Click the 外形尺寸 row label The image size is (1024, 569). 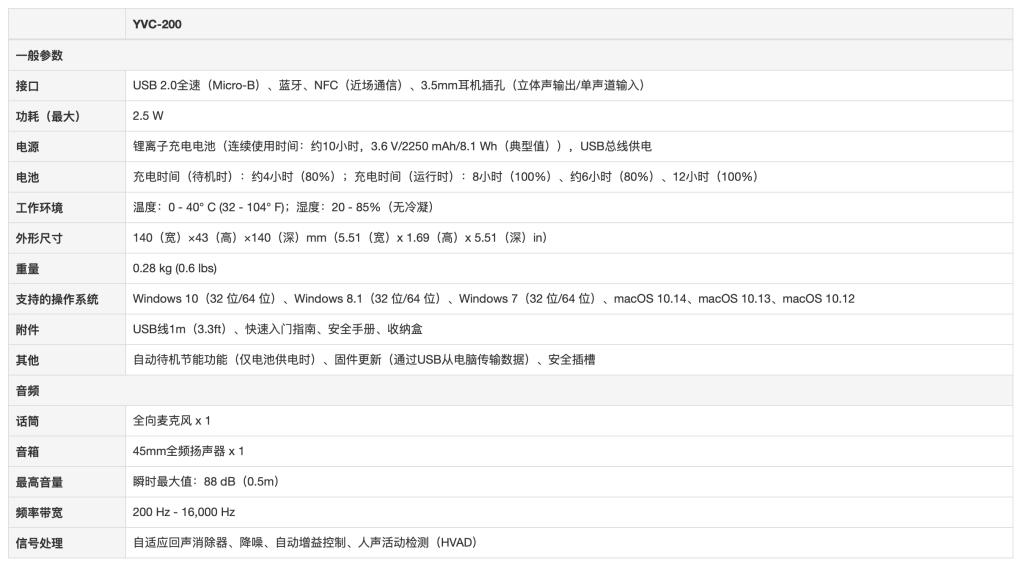[x=40, y=238]
